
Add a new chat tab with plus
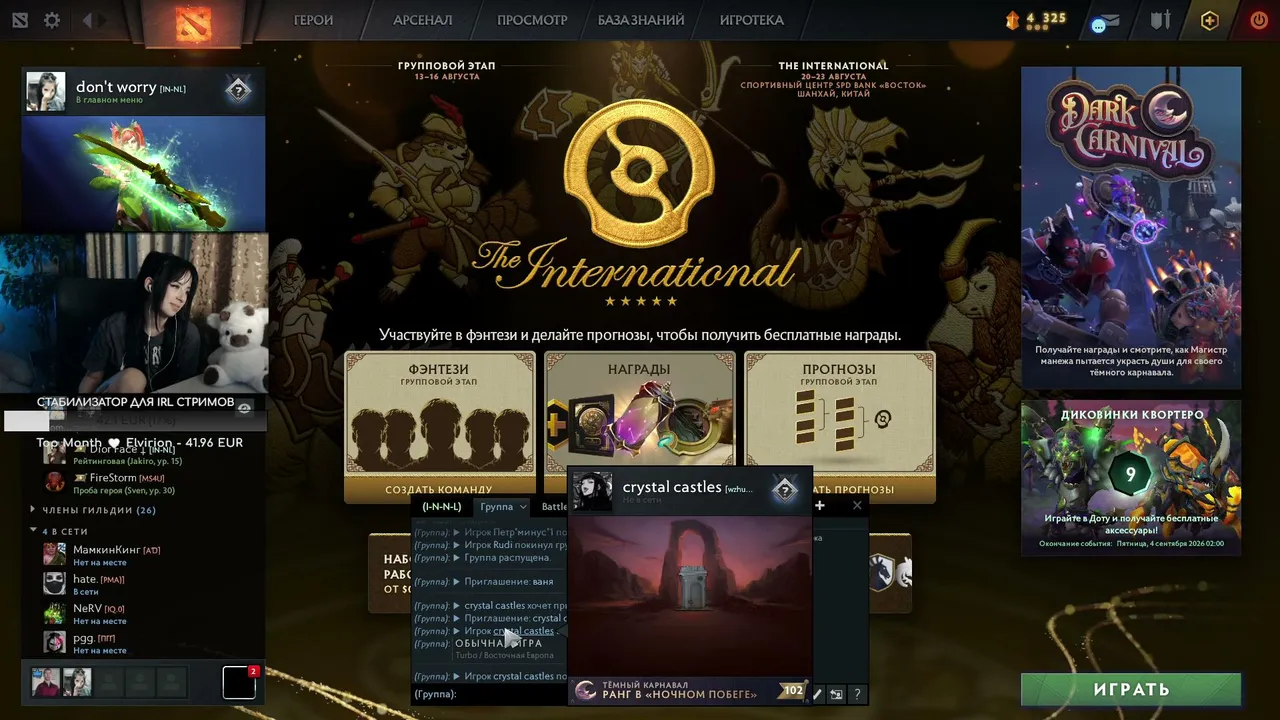820,506
